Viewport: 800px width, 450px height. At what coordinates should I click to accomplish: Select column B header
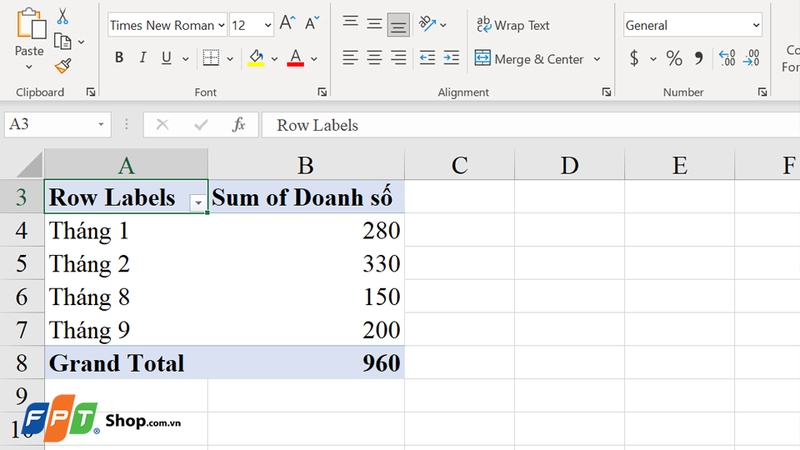306,164
